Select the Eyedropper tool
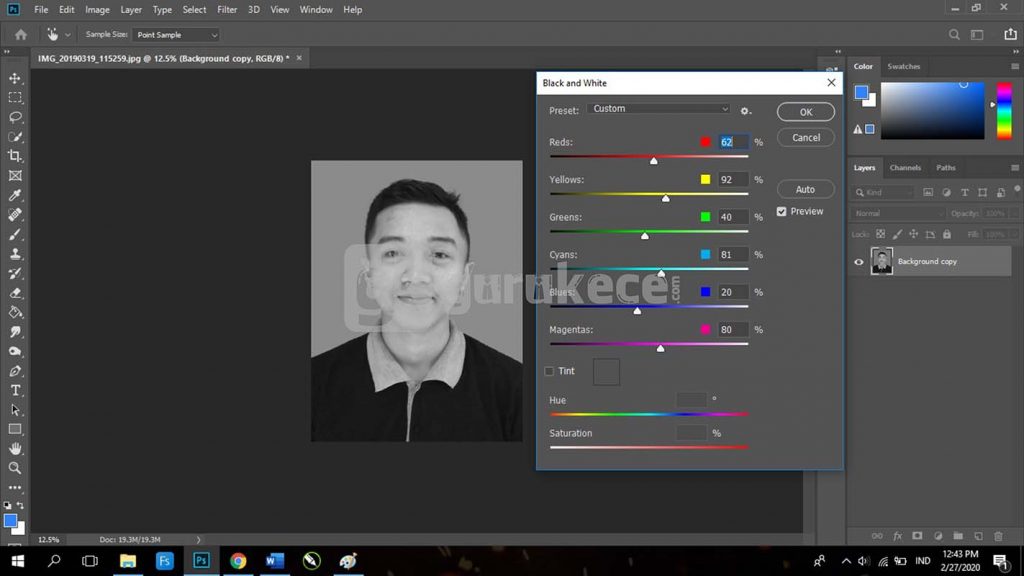 15,195
